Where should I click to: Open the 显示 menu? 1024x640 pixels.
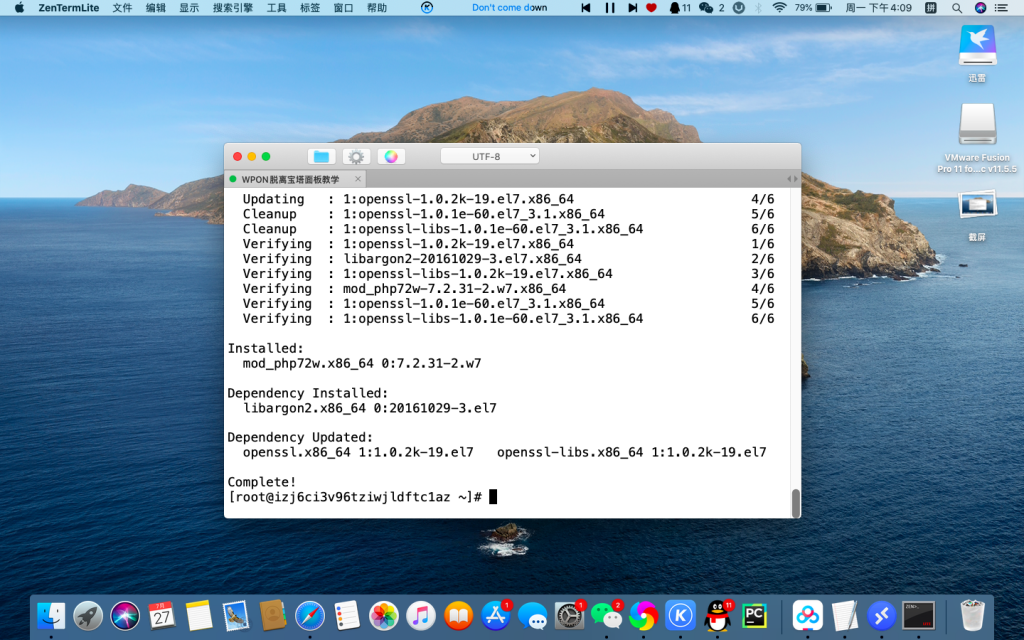[189, 8]
